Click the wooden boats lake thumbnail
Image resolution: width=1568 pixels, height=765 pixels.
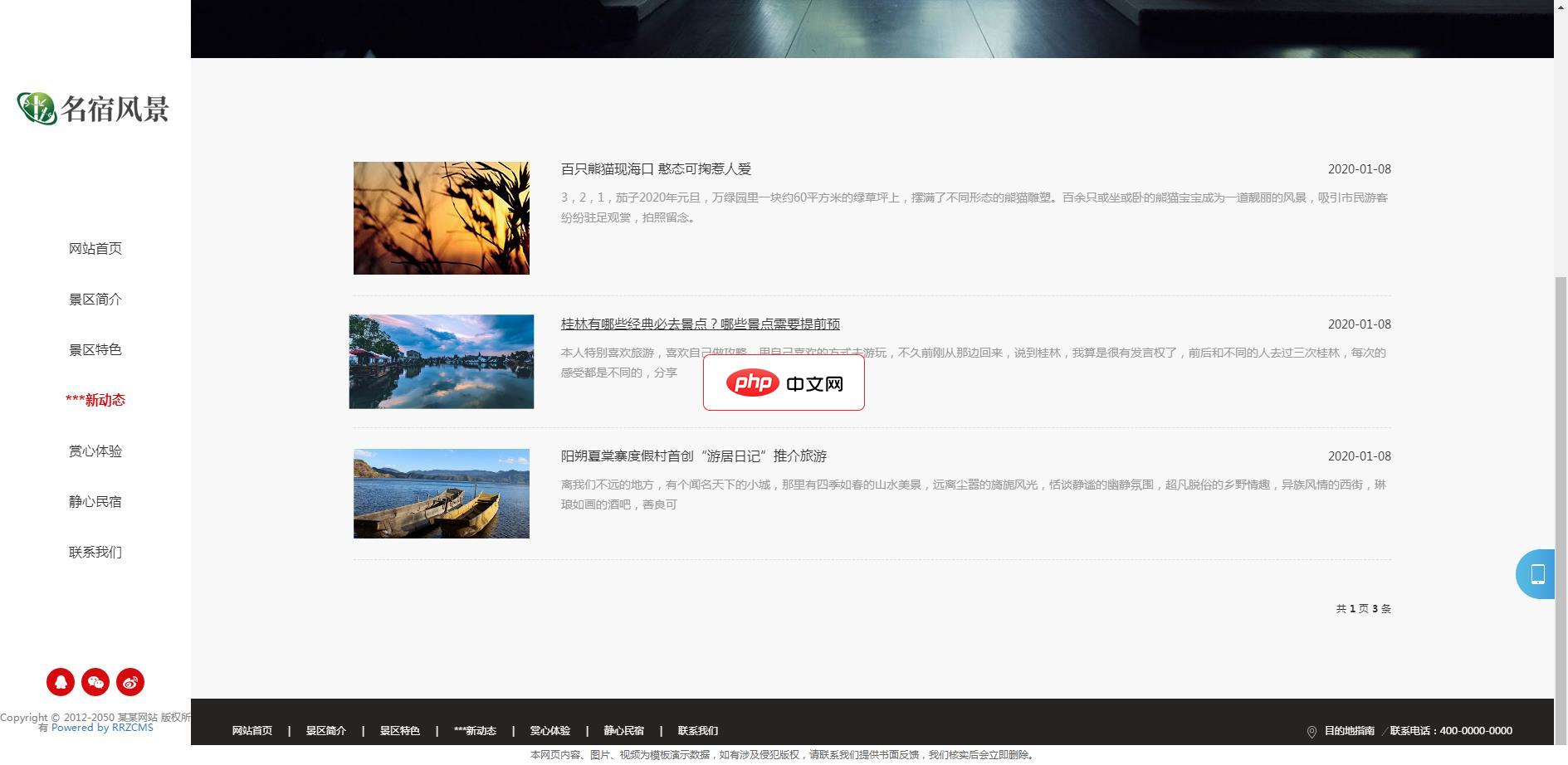pyautogui.click(x=441, y=494)
